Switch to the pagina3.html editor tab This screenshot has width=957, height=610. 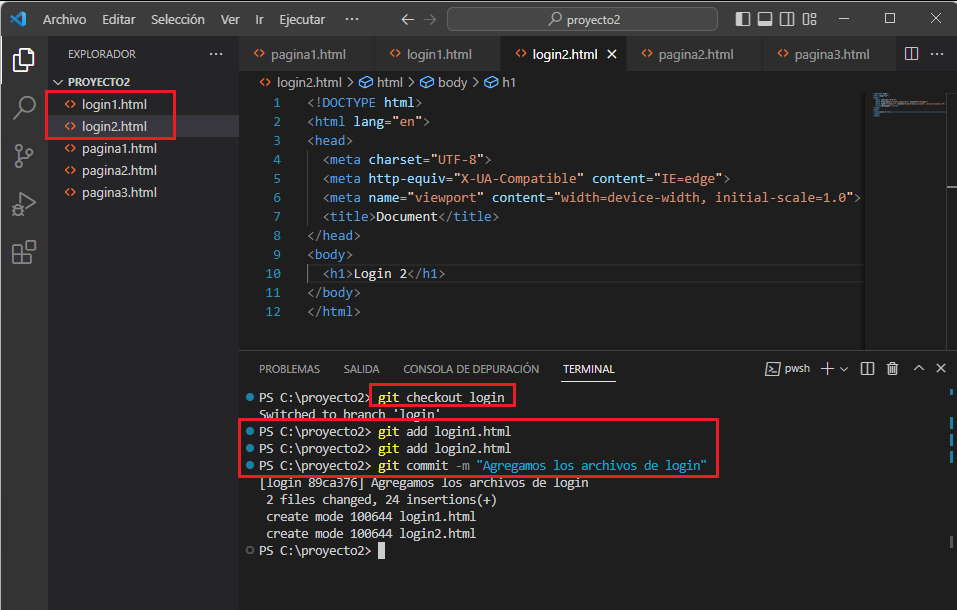click(831, 54)
